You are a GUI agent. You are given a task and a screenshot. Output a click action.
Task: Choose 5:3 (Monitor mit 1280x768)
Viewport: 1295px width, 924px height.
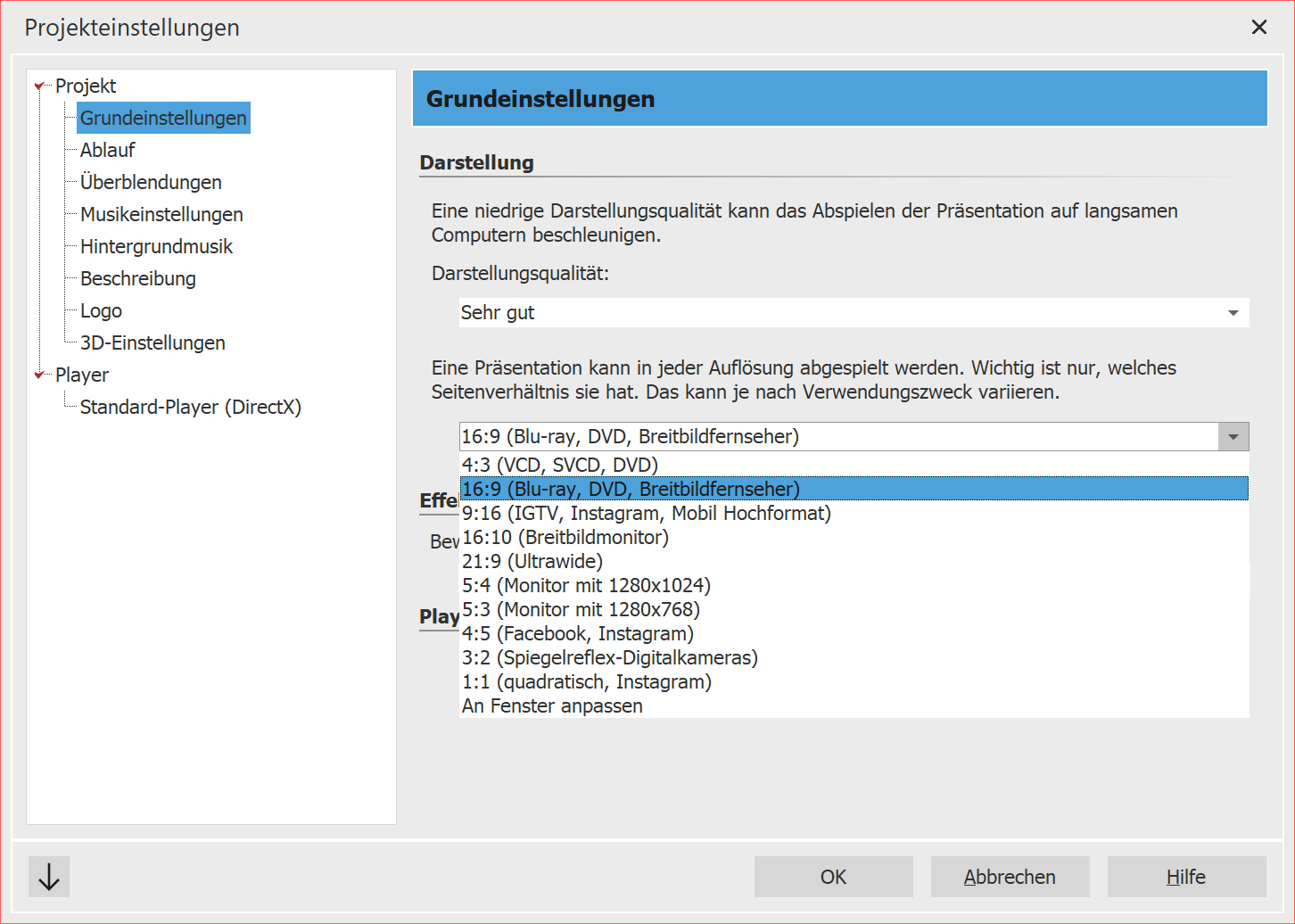pos(854,609)
